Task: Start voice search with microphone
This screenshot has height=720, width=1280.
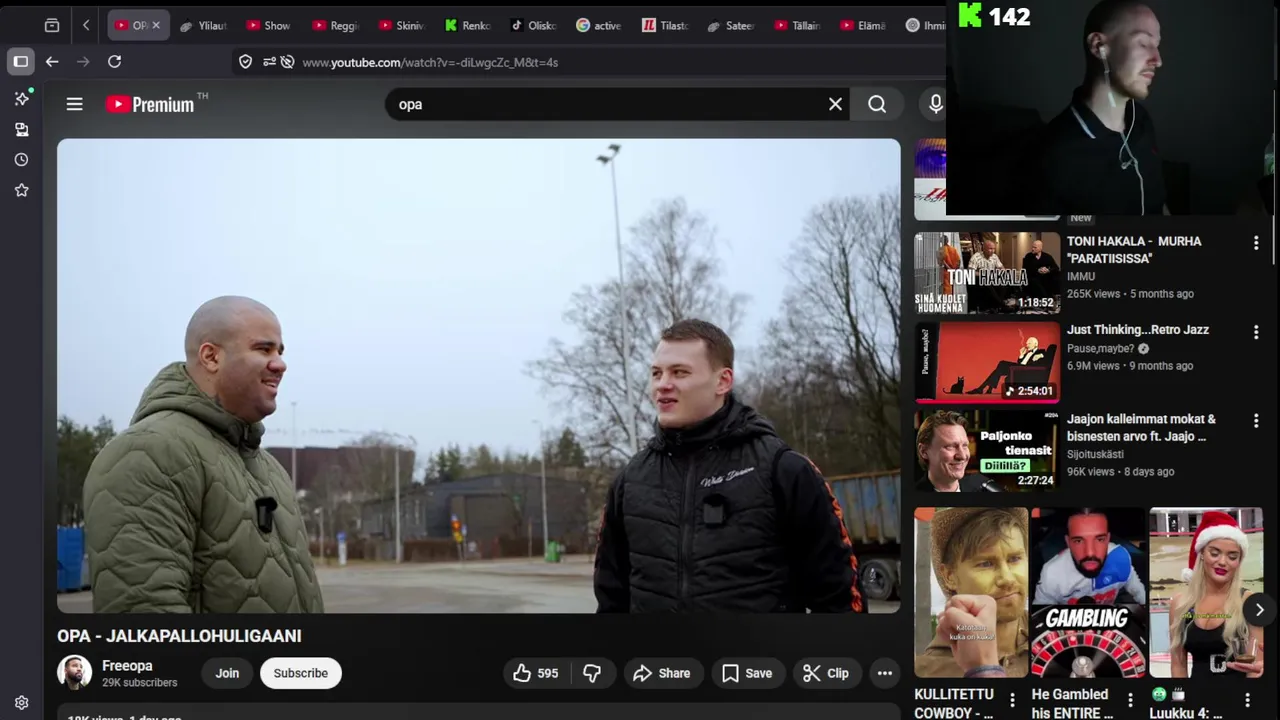Action: pos(935,104)
